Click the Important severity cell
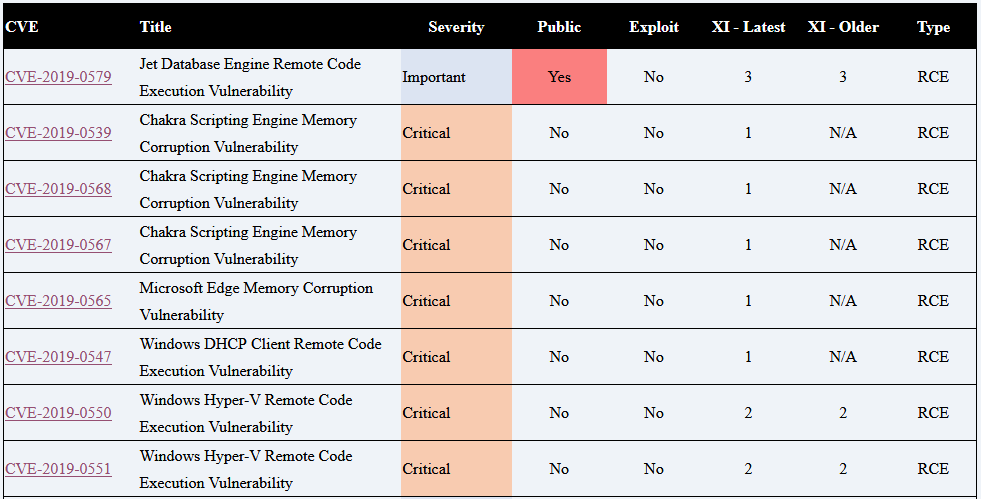Viewport: 981px width, 499px height. (x=434, y=77)
